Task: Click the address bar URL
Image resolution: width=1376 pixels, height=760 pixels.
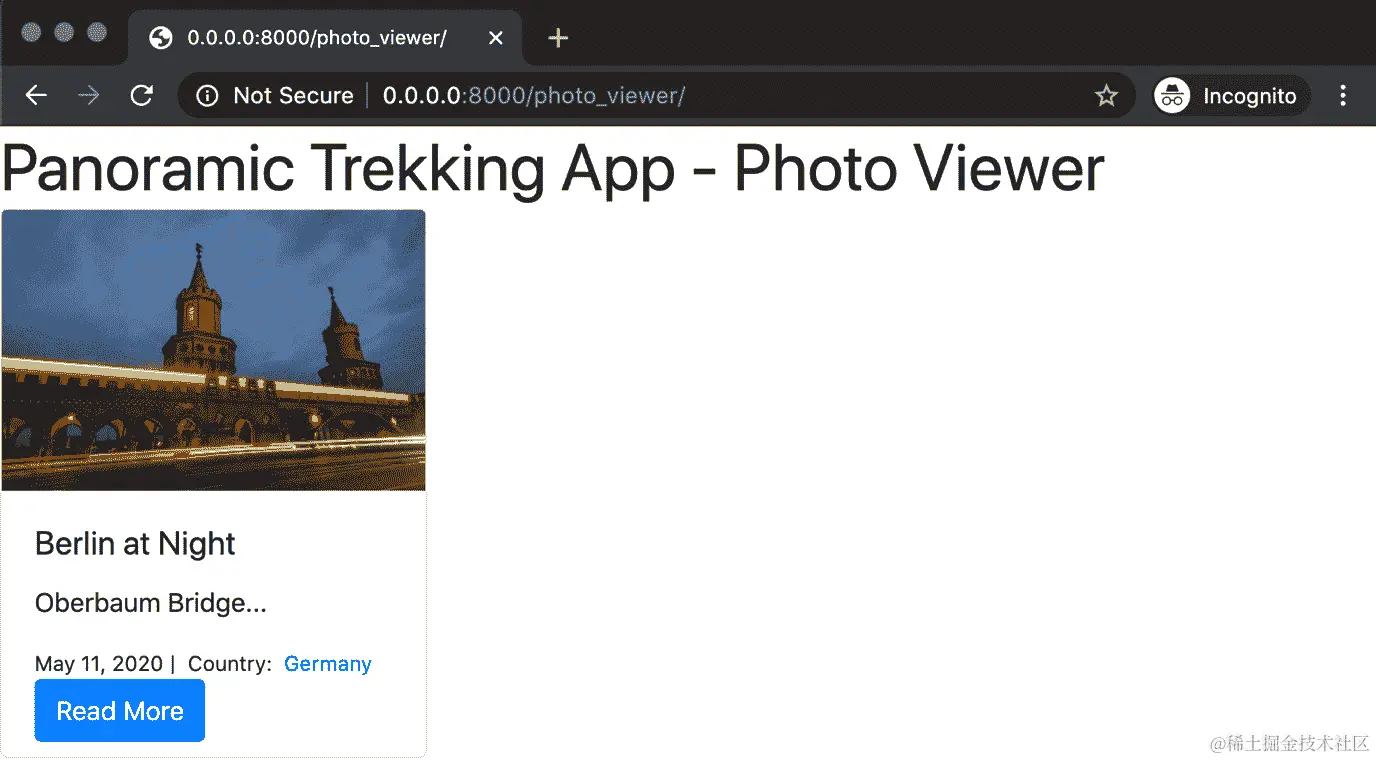Action: pyautogui.click(x=534, y=96)
